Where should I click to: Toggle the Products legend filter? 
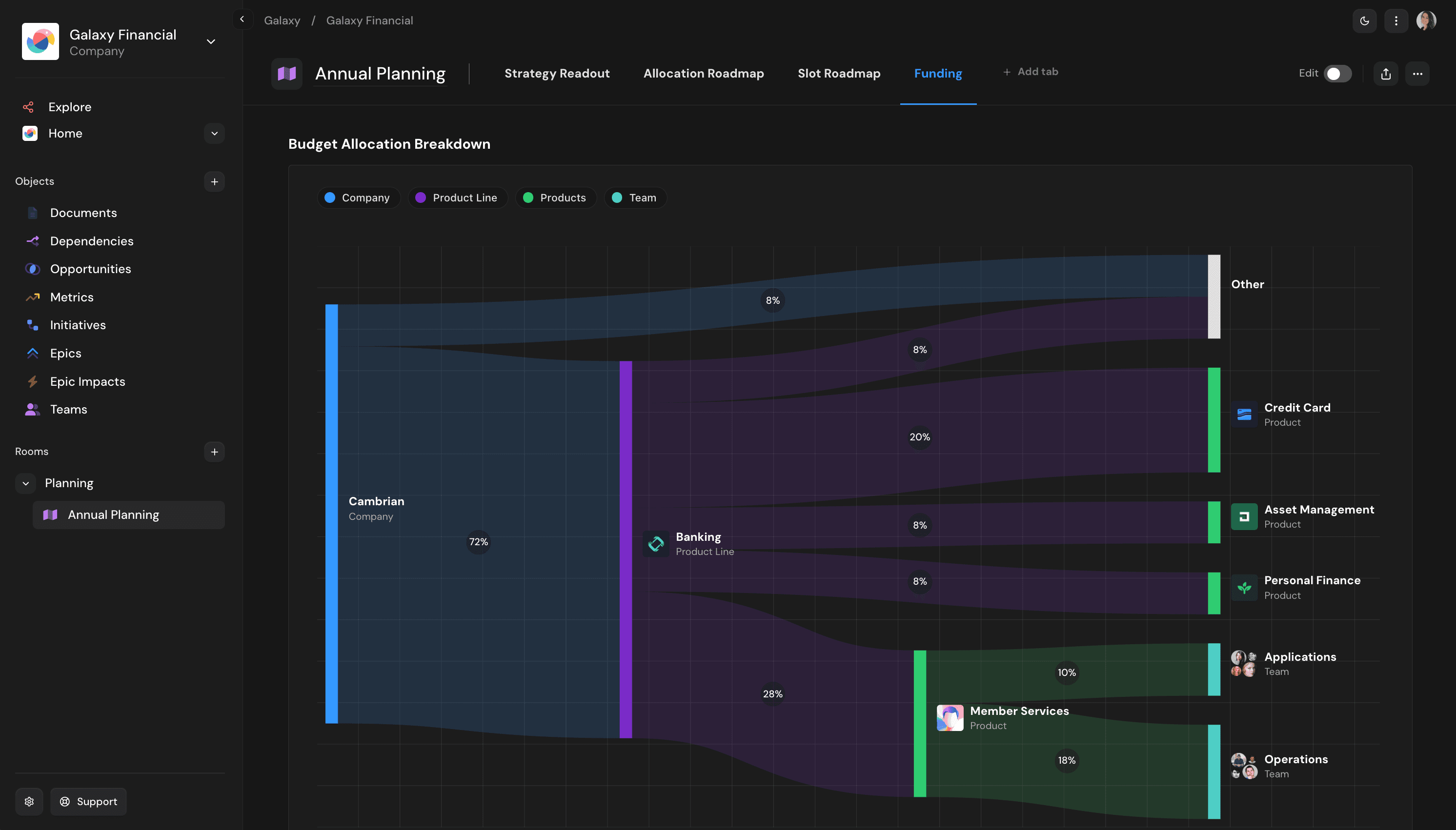[x=555, y=198]
